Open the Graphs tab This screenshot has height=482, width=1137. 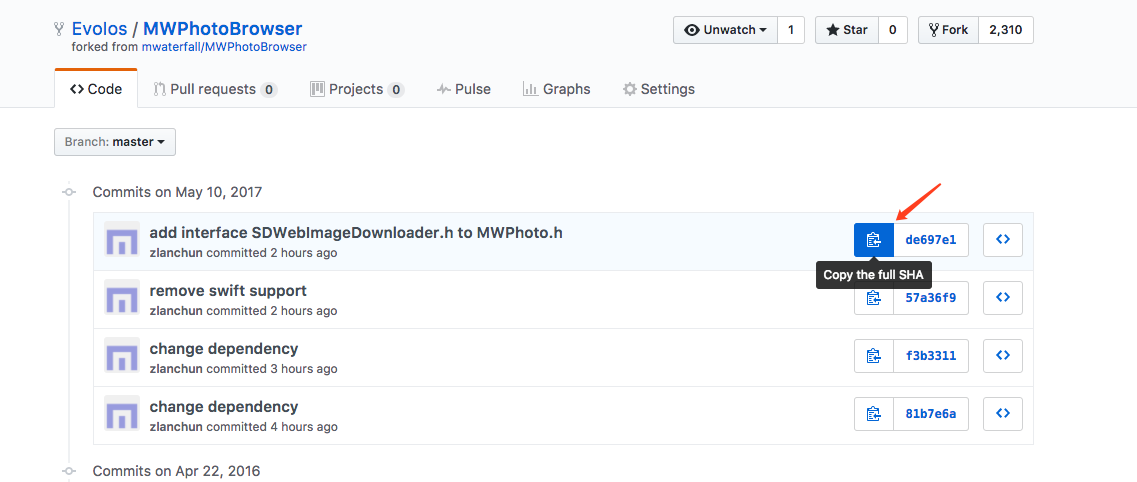pyautogui.click(x=557, y=89)
